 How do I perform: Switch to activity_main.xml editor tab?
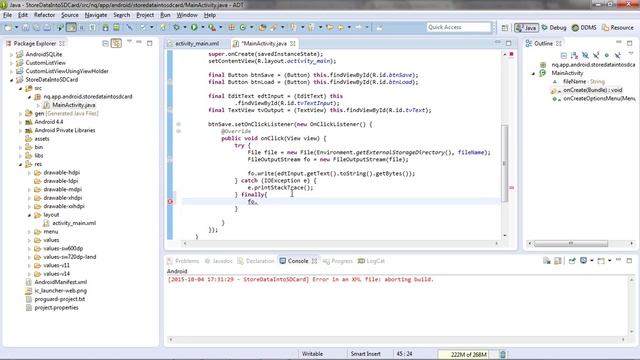pos(197,43)
